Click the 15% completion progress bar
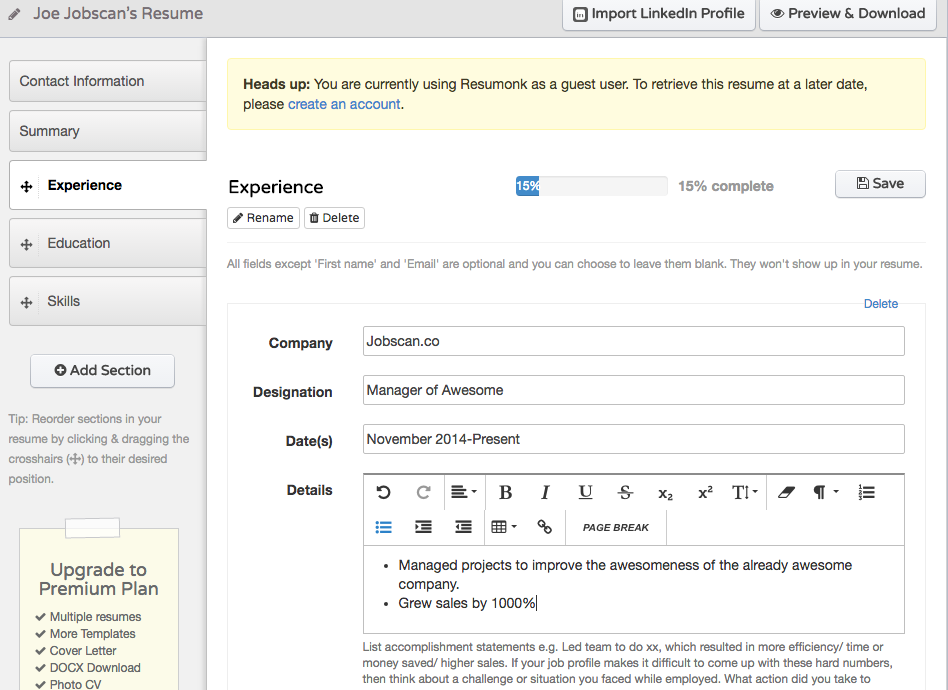Screen dimensions: 948x690 point(591,186)
